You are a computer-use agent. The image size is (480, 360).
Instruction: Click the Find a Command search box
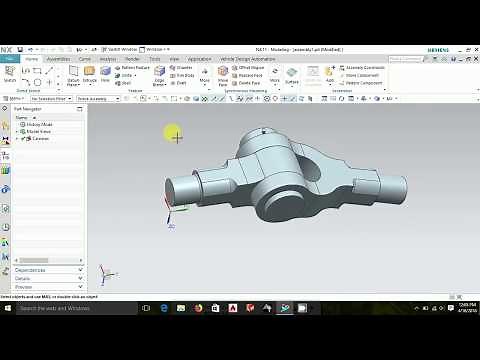click(405, 59)
